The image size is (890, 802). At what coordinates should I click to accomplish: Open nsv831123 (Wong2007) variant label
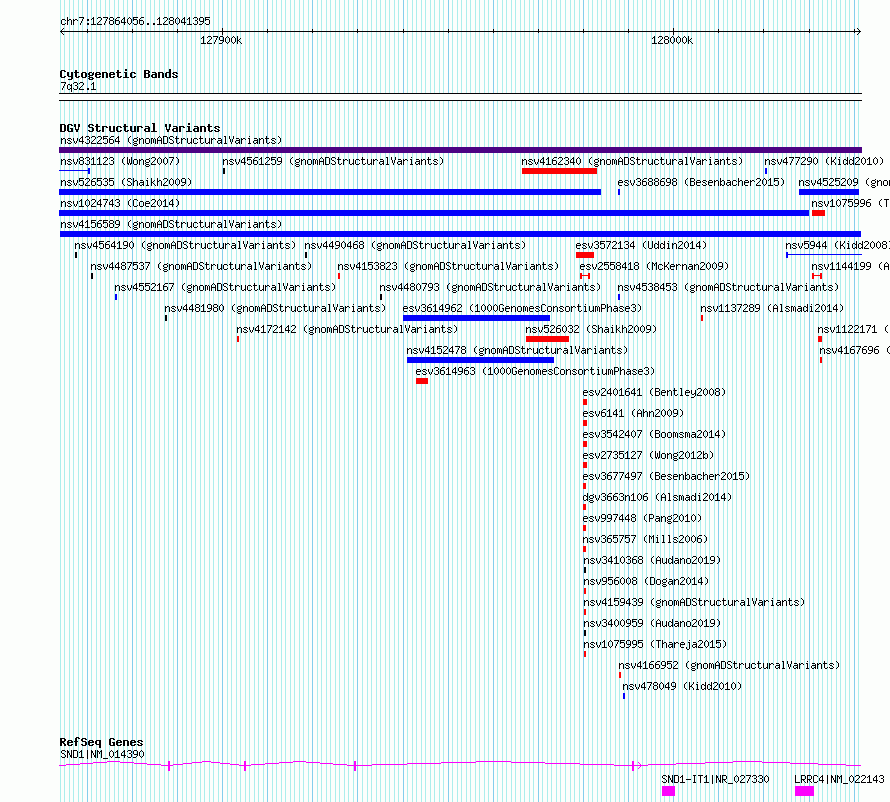(120, 161)
